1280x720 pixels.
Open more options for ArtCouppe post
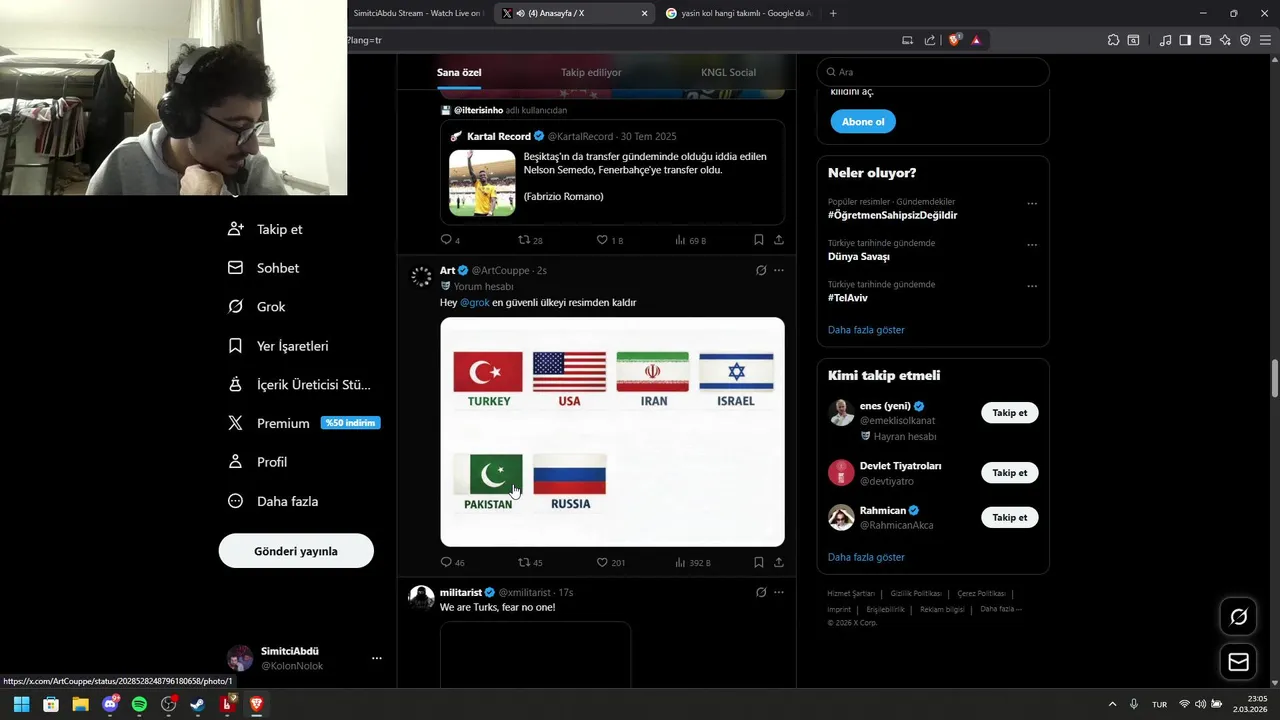click(779, 270)
